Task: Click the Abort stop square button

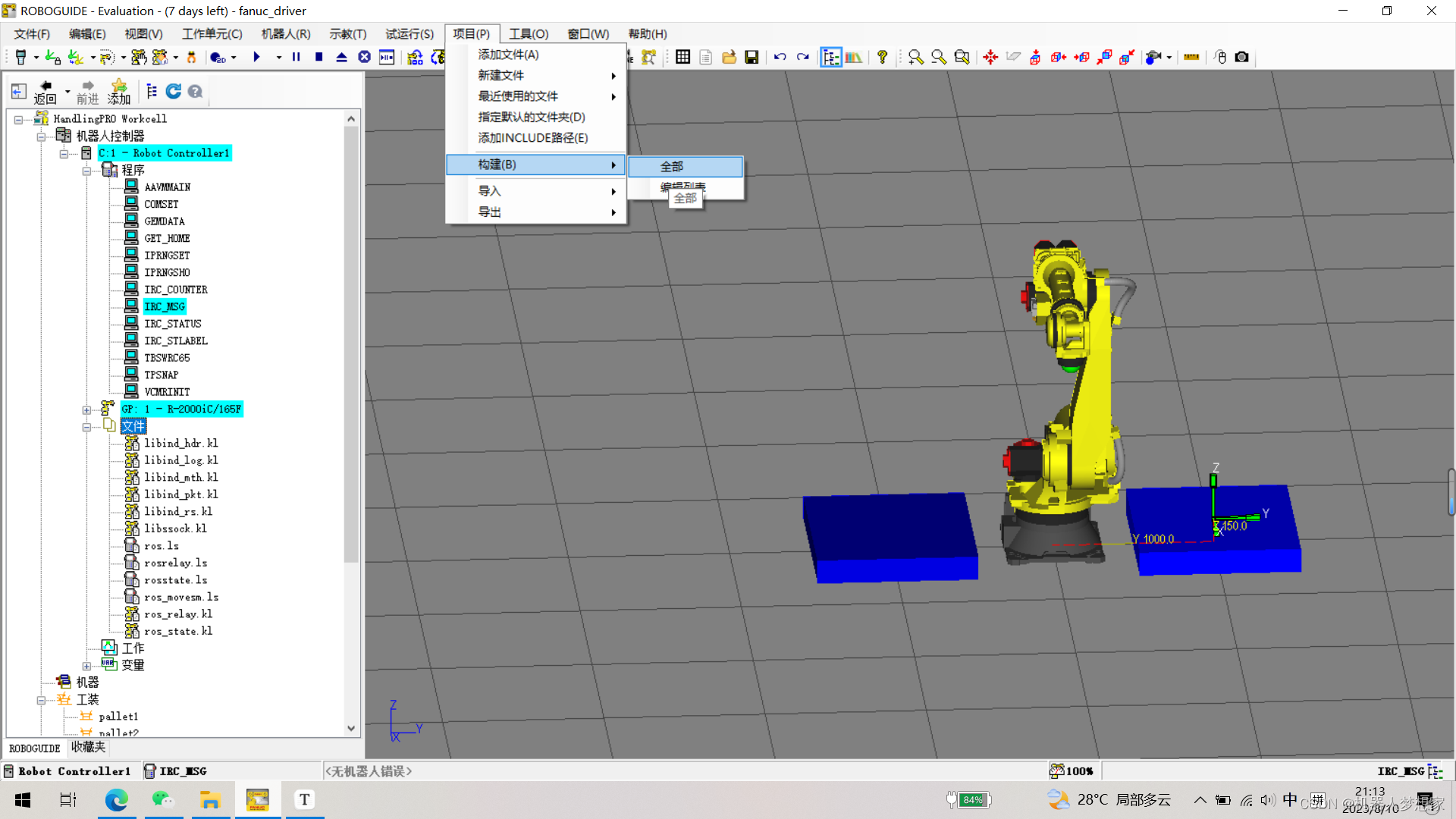Action: 319,57
